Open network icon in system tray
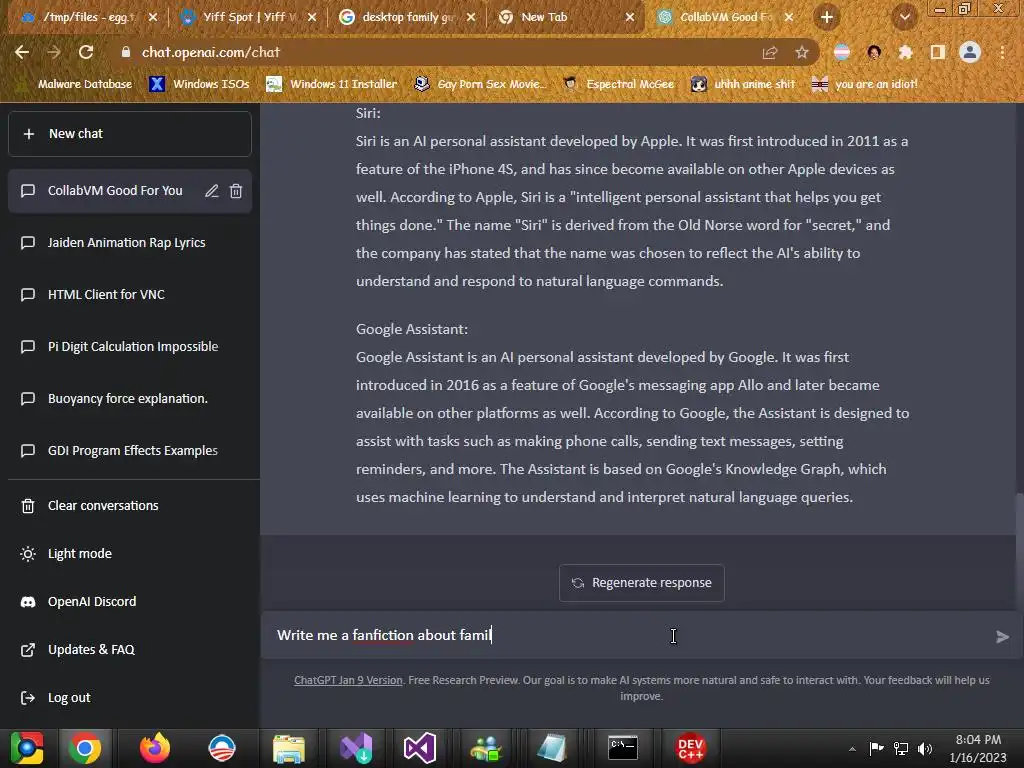Image resolution: width=1024 pixels, height=768 pixels. (x=901, y=748)
